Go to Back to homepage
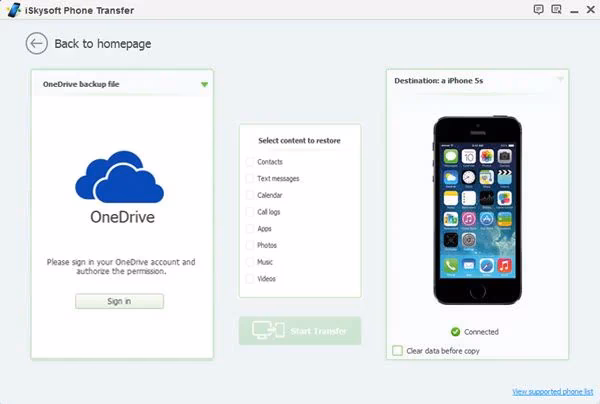This screenshot has width=600, height=404. [103, 44]
